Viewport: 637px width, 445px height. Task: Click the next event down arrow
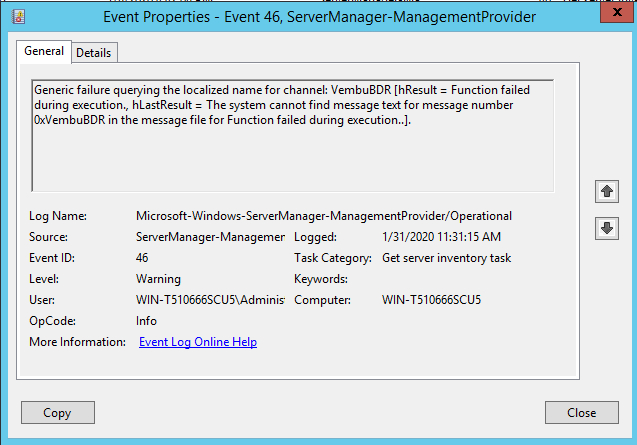(x=606, y=228)
